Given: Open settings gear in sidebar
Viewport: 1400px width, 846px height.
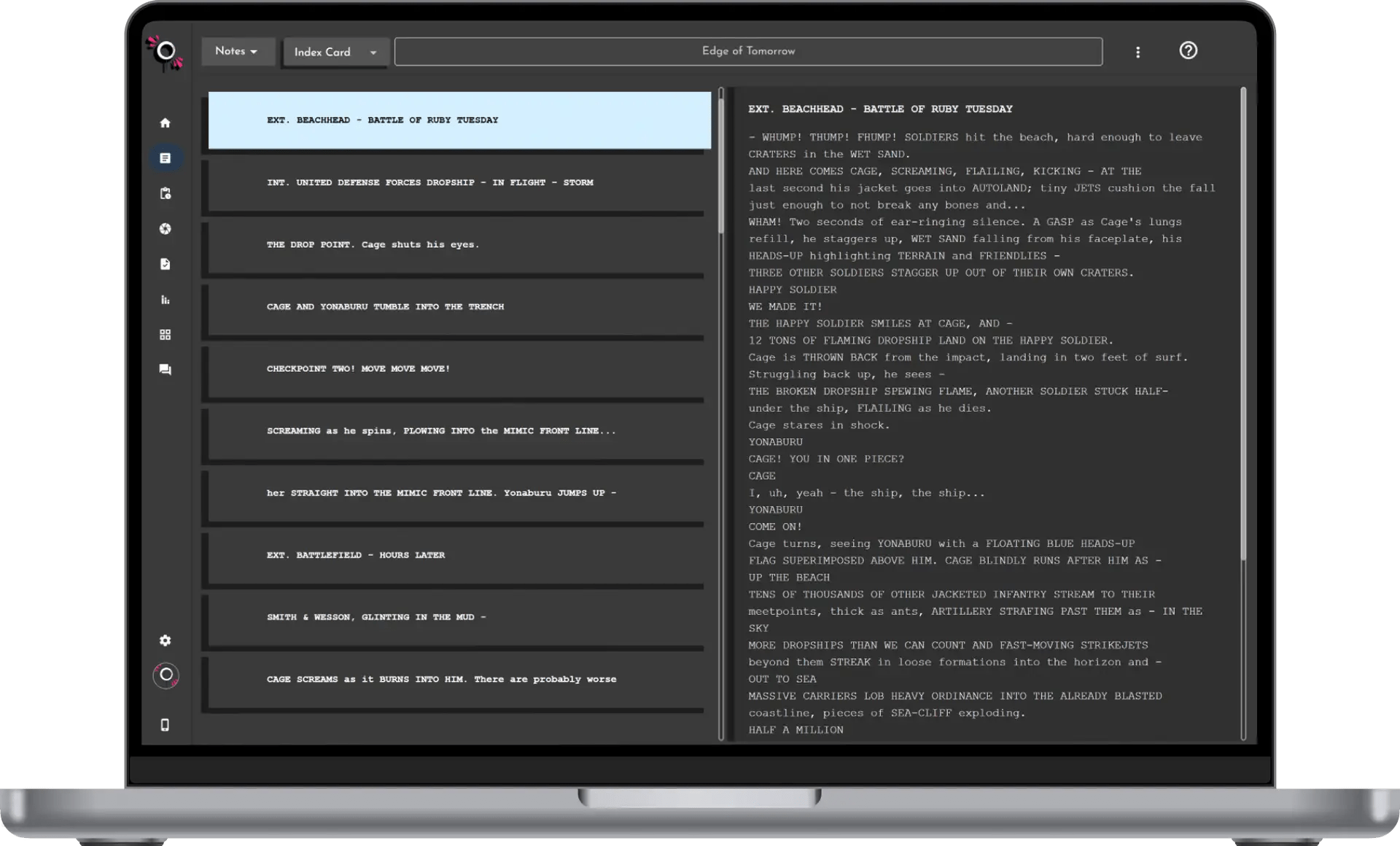Looking at the screenshot, I should click(x=166, y=640).
